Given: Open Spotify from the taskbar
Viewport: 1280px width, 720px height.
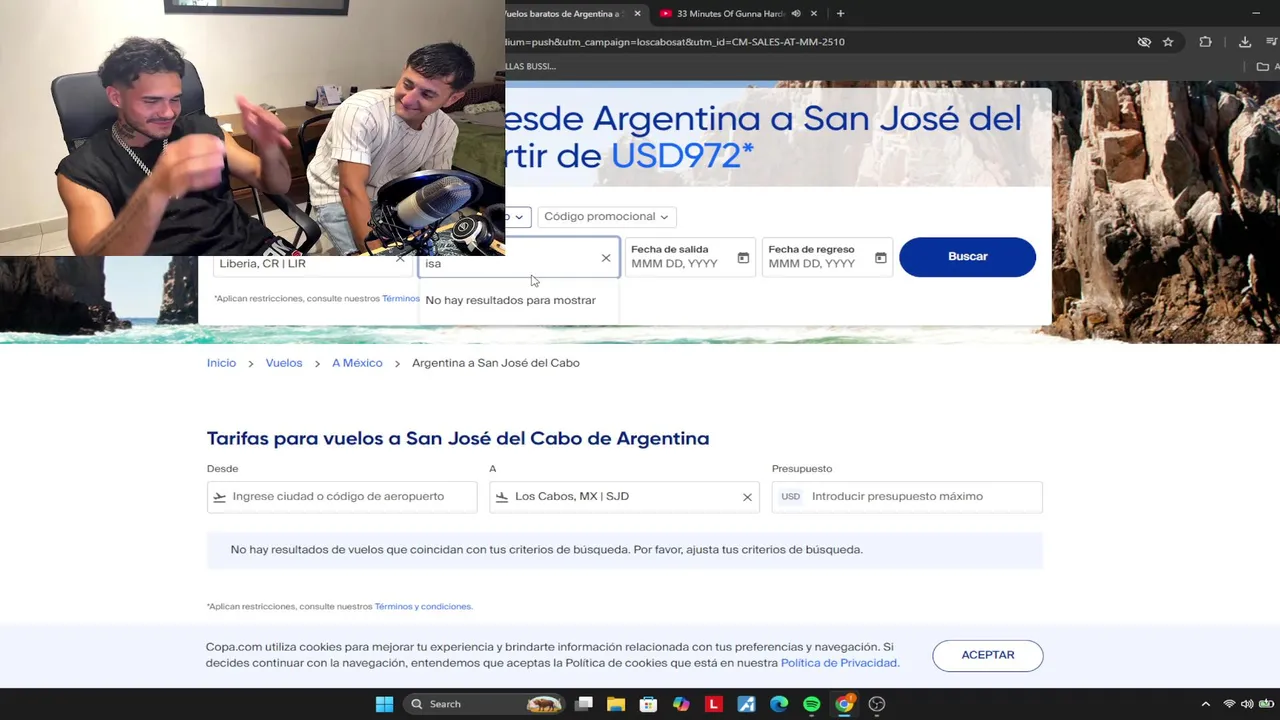Looking at the screenshot, I should coord(811,704).
